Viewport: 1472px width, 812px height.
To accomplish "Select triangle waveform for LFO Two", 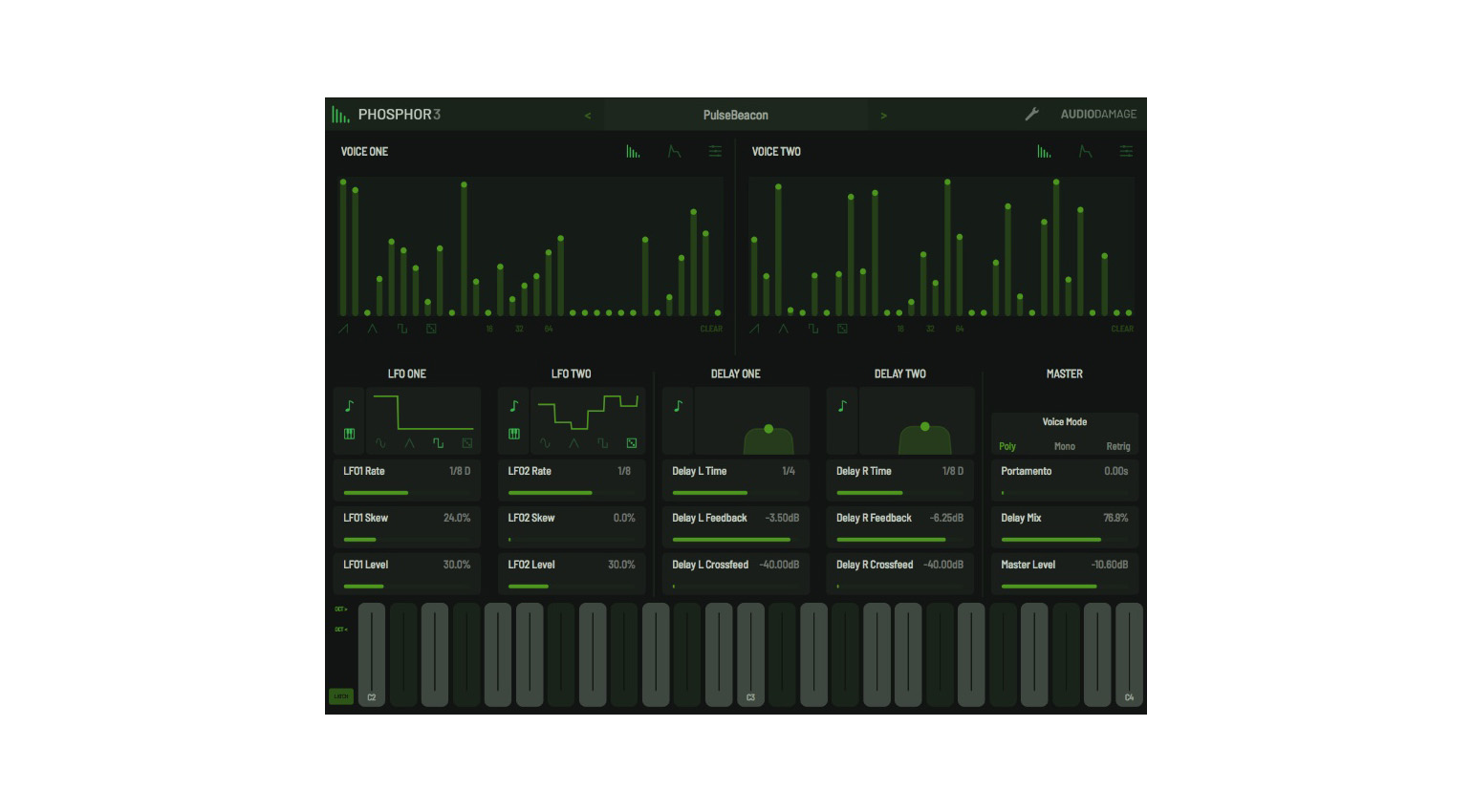I will pyautogui.click(x=574, y=443).
